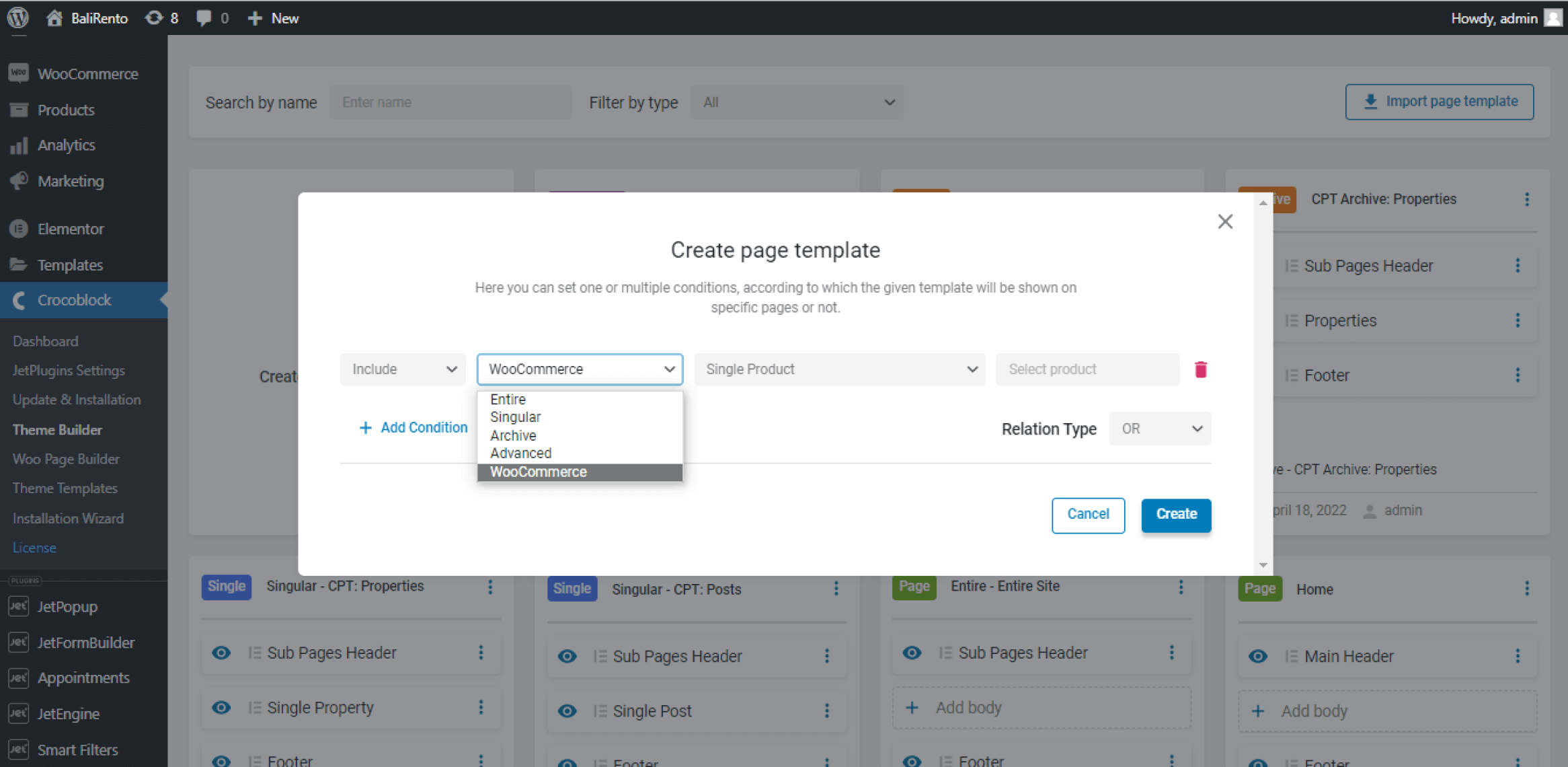Open the License link in sidebar
The height and width of the screenshot is (767, 1568).
[x=34, y=548]
